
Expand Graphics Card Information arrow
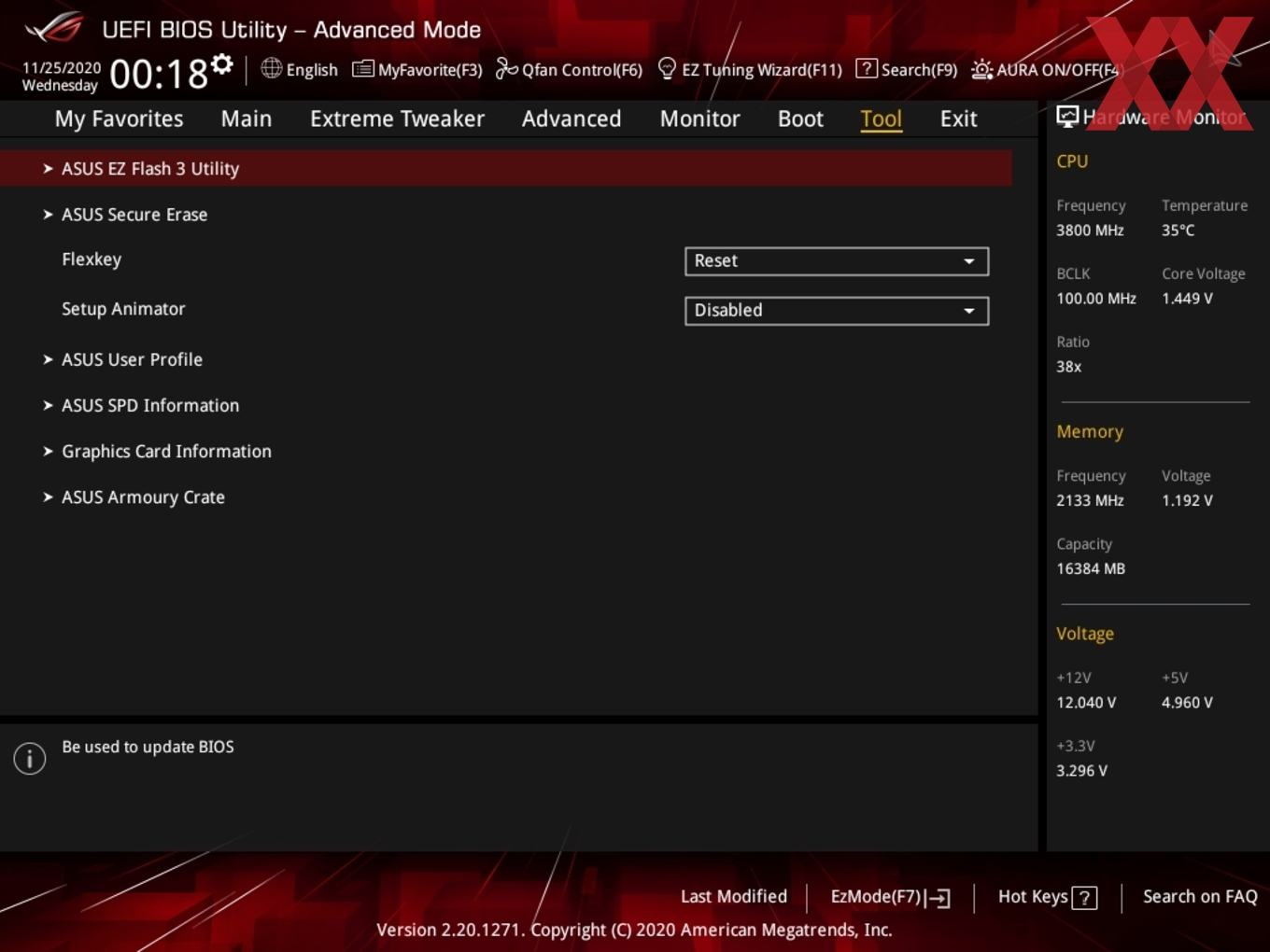point(48,451)
